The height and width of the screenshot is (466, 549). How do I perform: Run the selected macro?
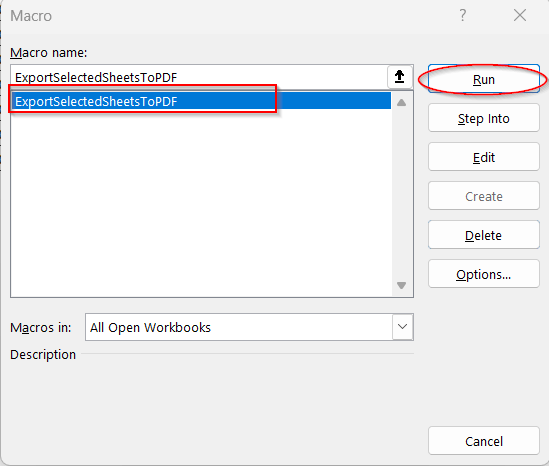click(x=484, y=79)
